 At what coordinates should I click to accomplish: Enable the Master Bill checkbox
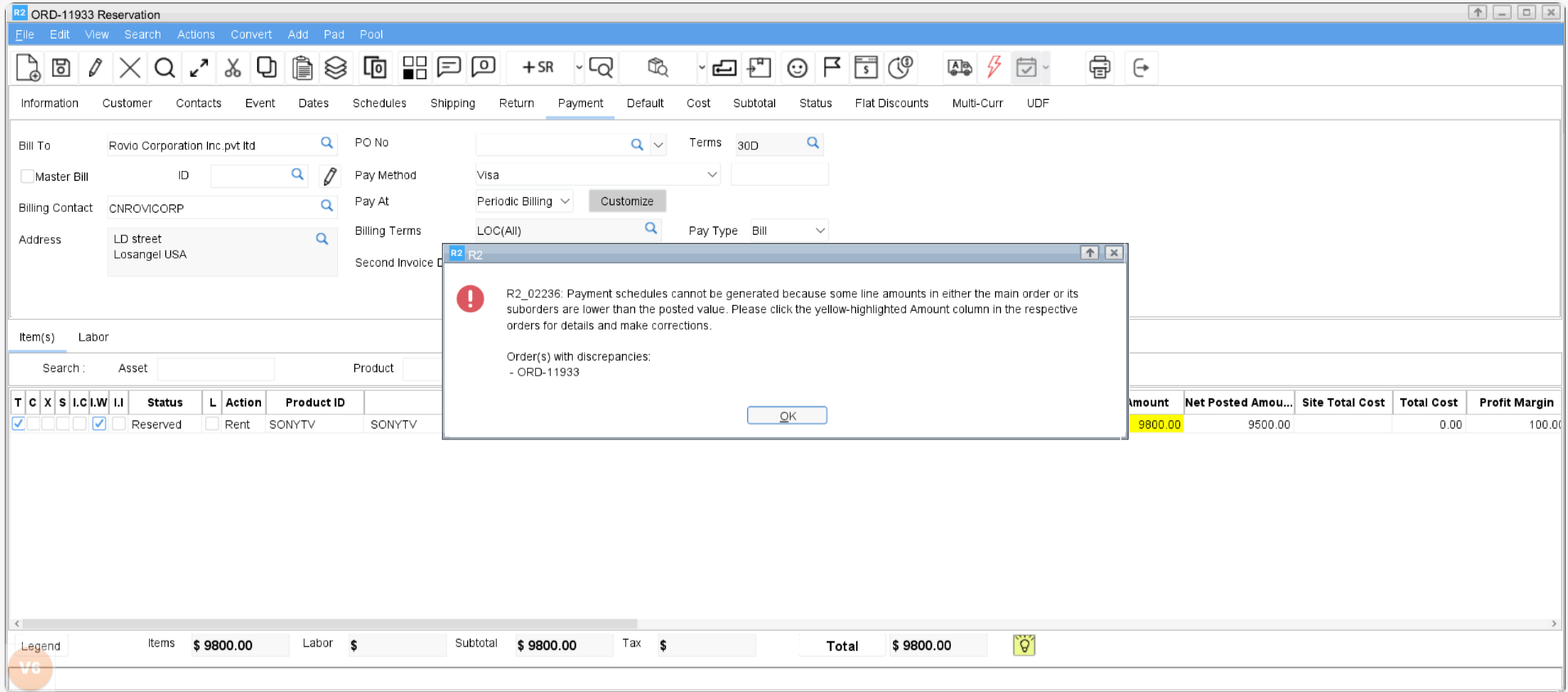click(27, 177)
